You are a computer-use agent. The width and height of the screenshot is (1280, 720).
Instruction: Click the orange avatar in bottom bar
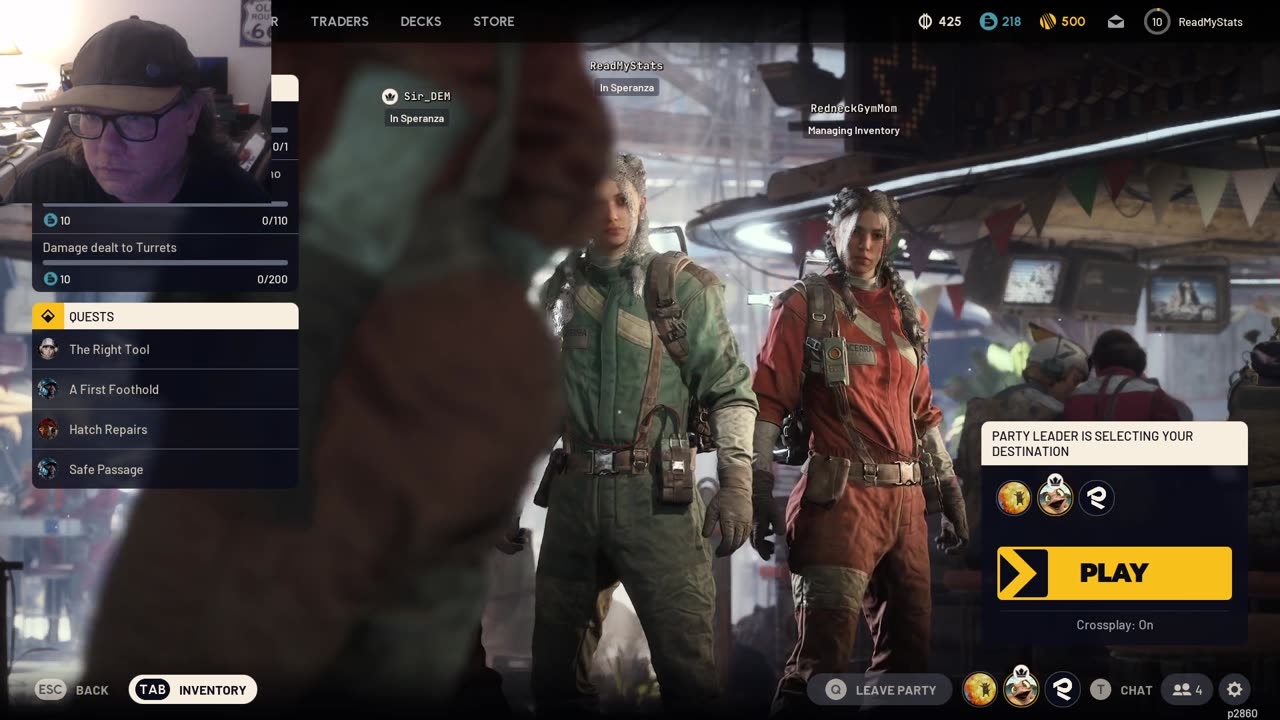[x=980, y=689]
